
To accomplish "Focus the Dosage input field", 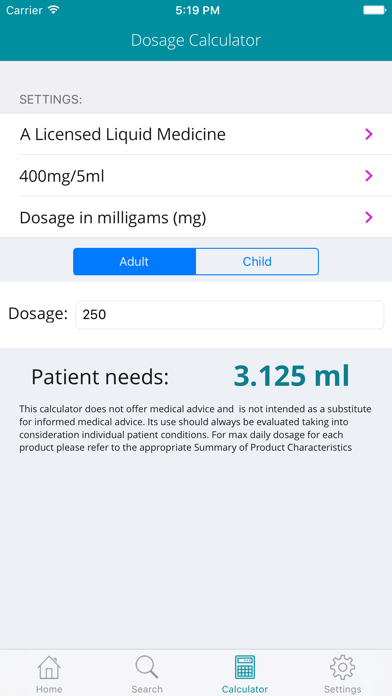I will coord(230,315).
